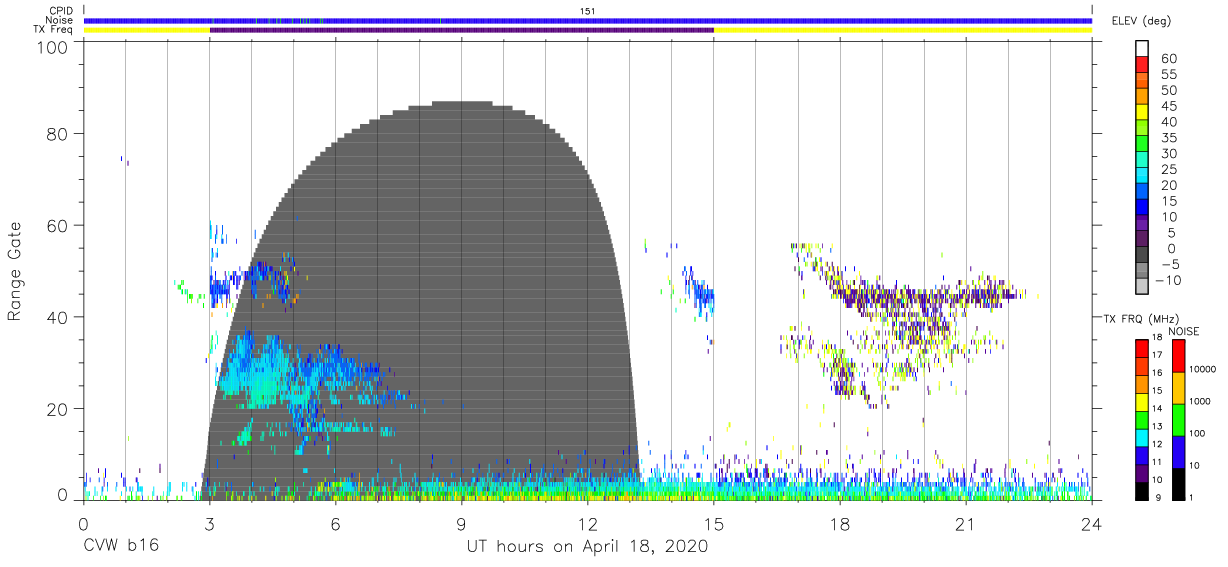Image resolution: width=1228 pixels, height=567 pixels.
Task: Click the 80 tick label on Range Gate axis
Action: click(x=57, y=133)
